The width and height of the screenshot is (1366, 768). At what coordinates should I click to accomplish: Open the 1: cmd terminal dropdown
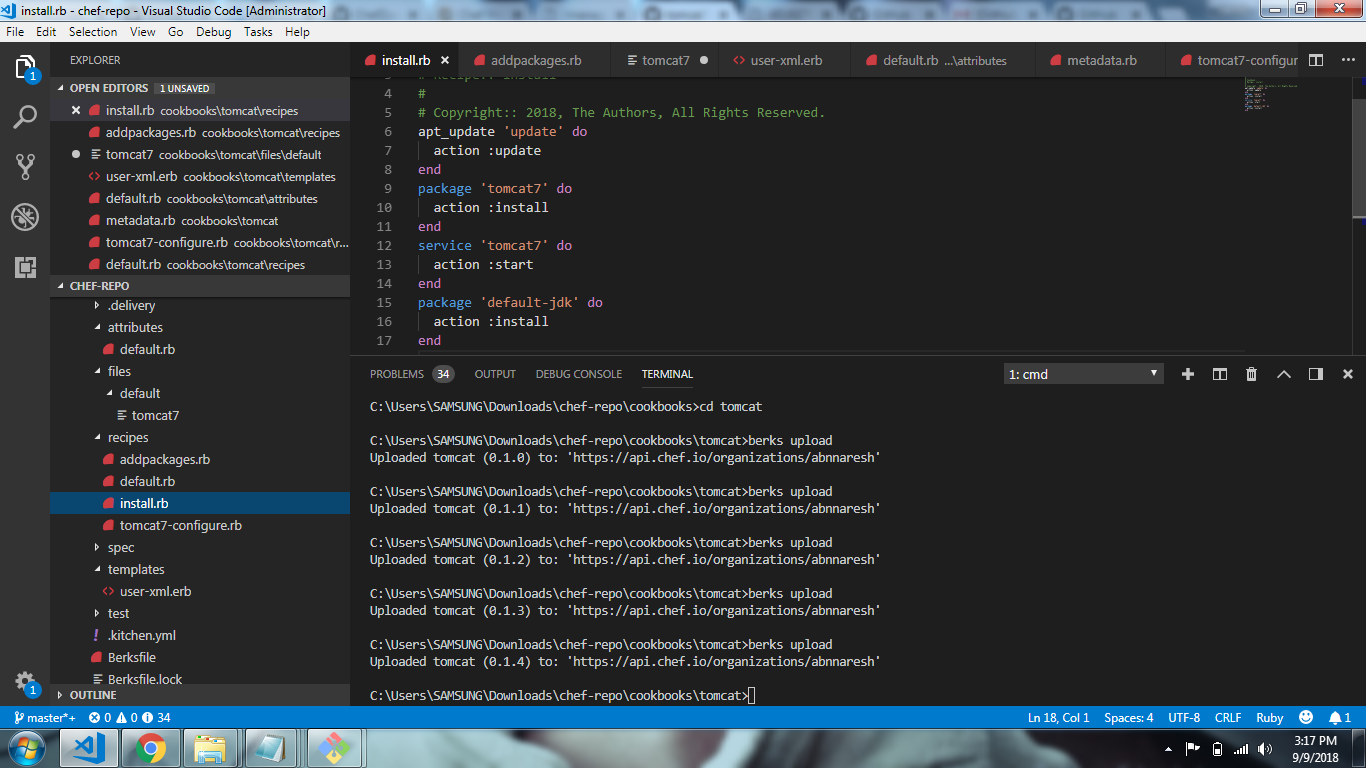pyautogui.click(x=1083, y=373)
